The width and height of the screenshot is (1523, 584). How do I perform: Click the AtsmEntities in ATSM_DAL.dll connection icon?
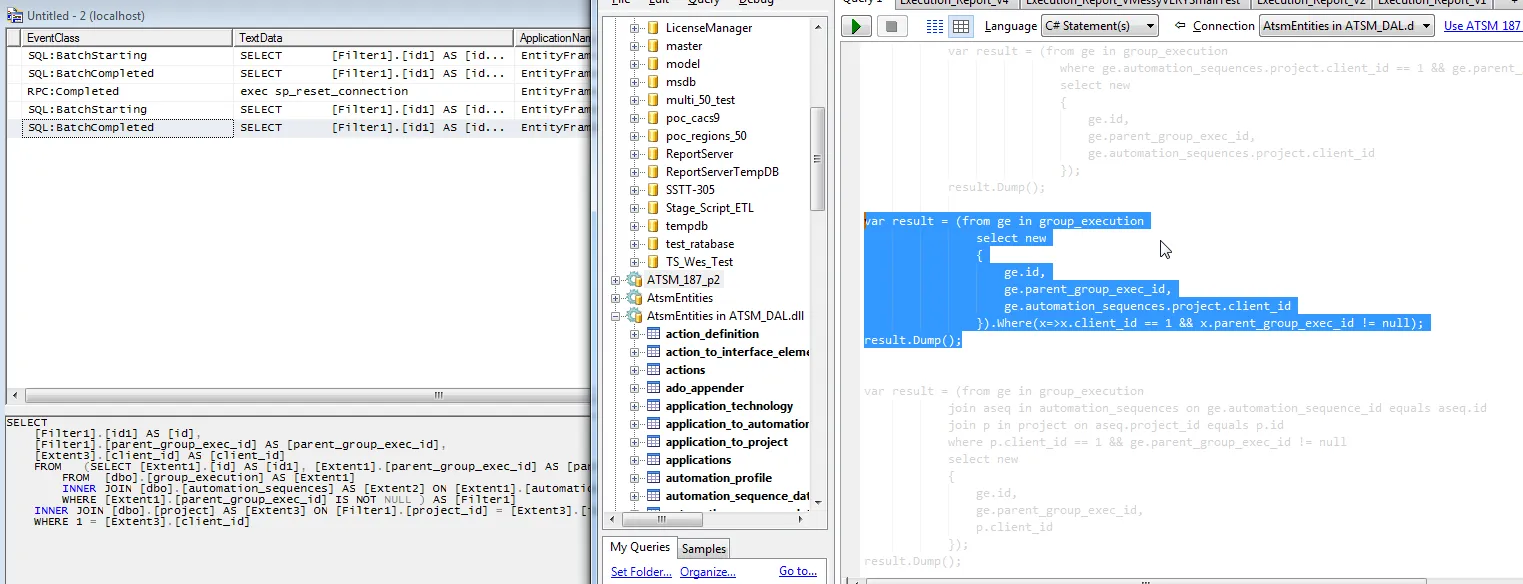[634, 316]
